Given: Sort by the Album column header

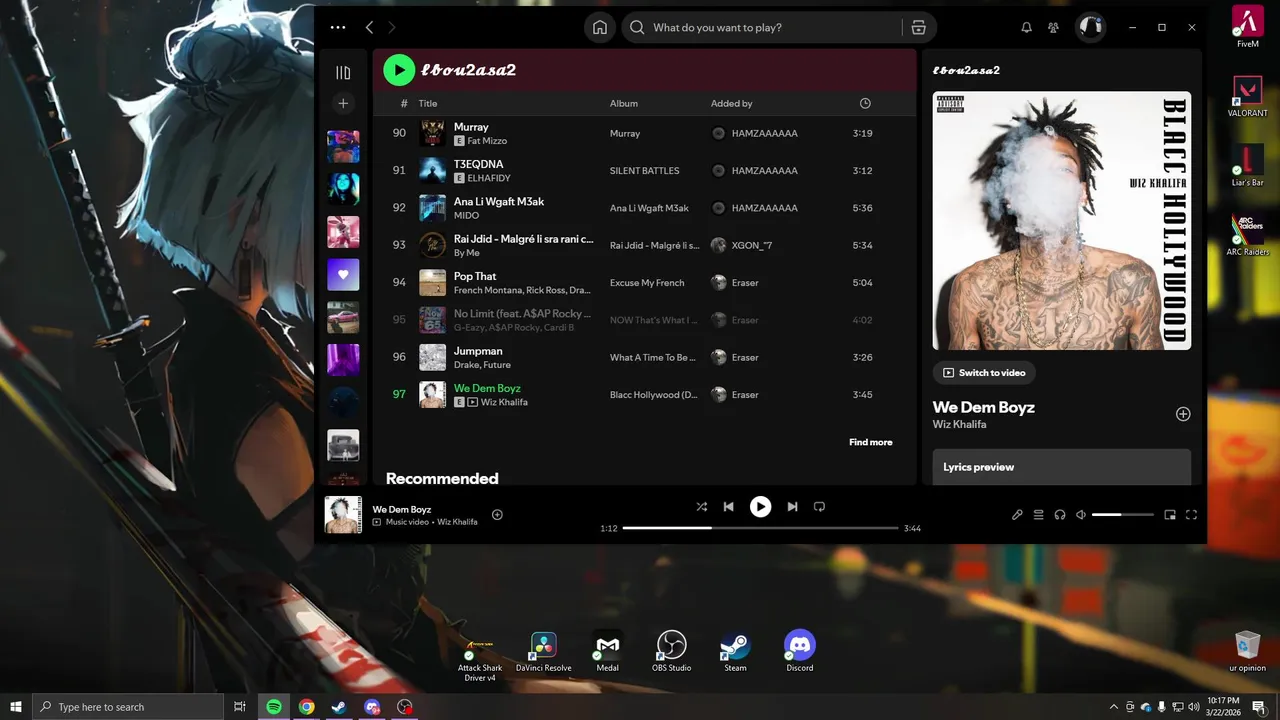Looking at the screenshot, I should pos(624,104).
